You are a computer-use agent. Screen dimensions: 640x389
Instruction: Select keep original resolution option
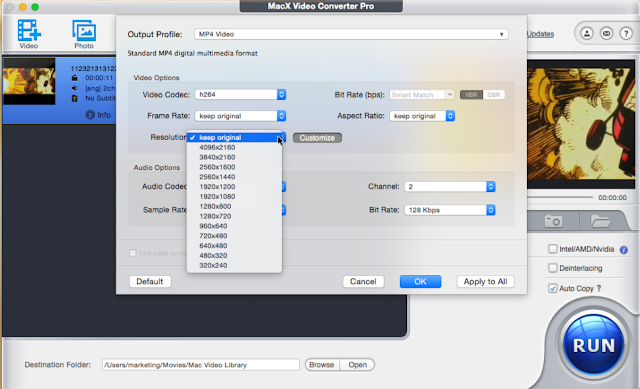[234, 138]
